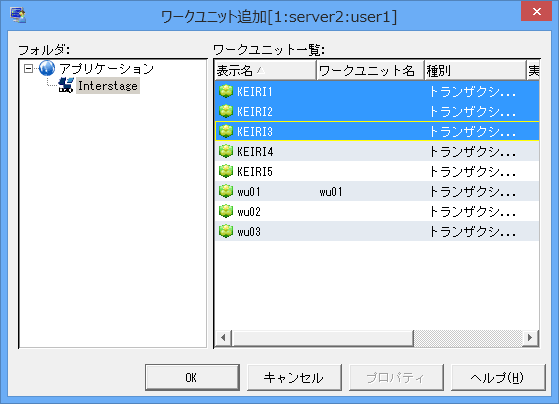
Task: Click the wu02 work unit icon
Action: click(226, 211)
